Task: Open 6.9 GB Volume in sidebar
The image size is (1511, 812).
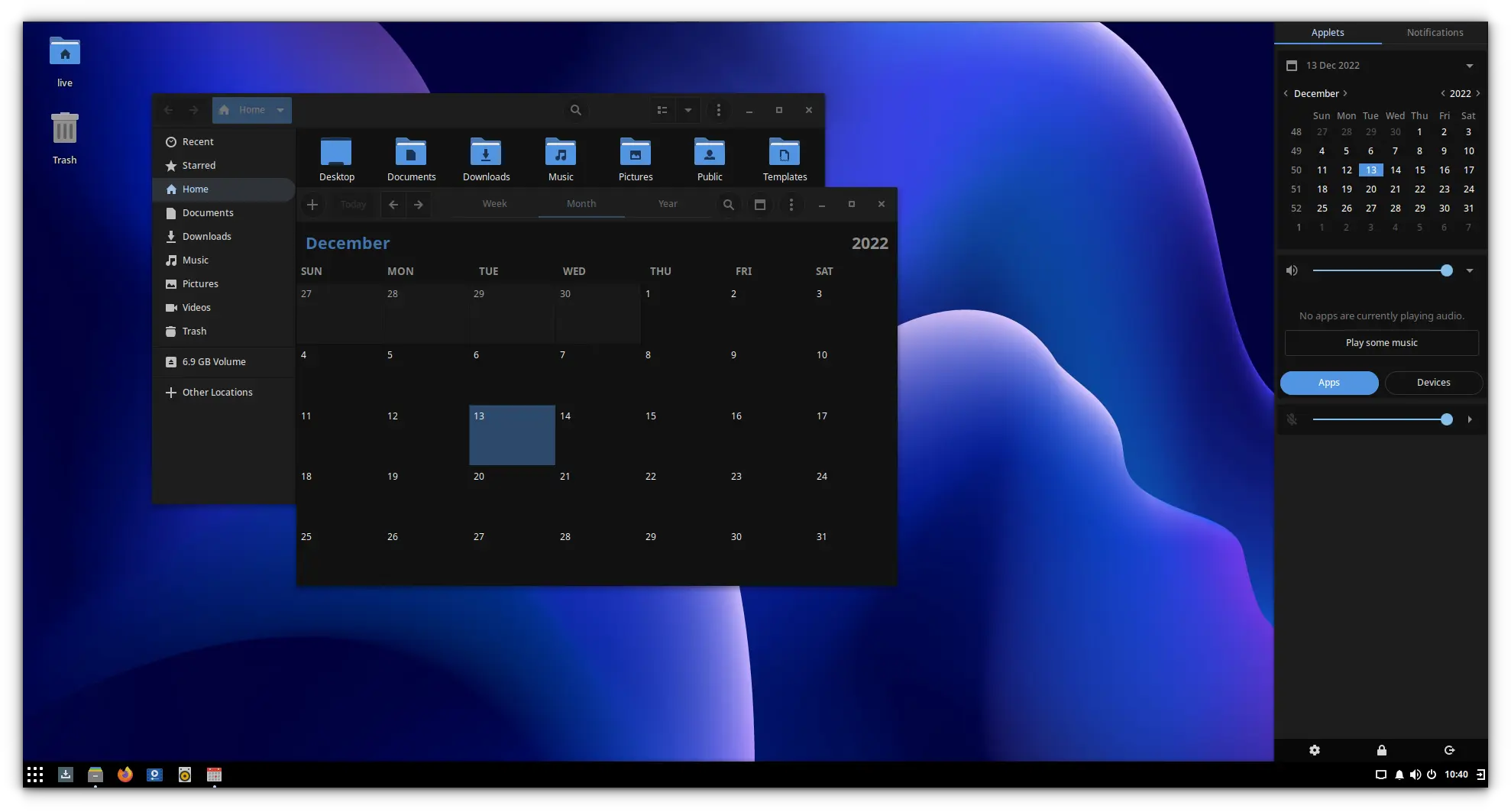Action: (224, 362)
